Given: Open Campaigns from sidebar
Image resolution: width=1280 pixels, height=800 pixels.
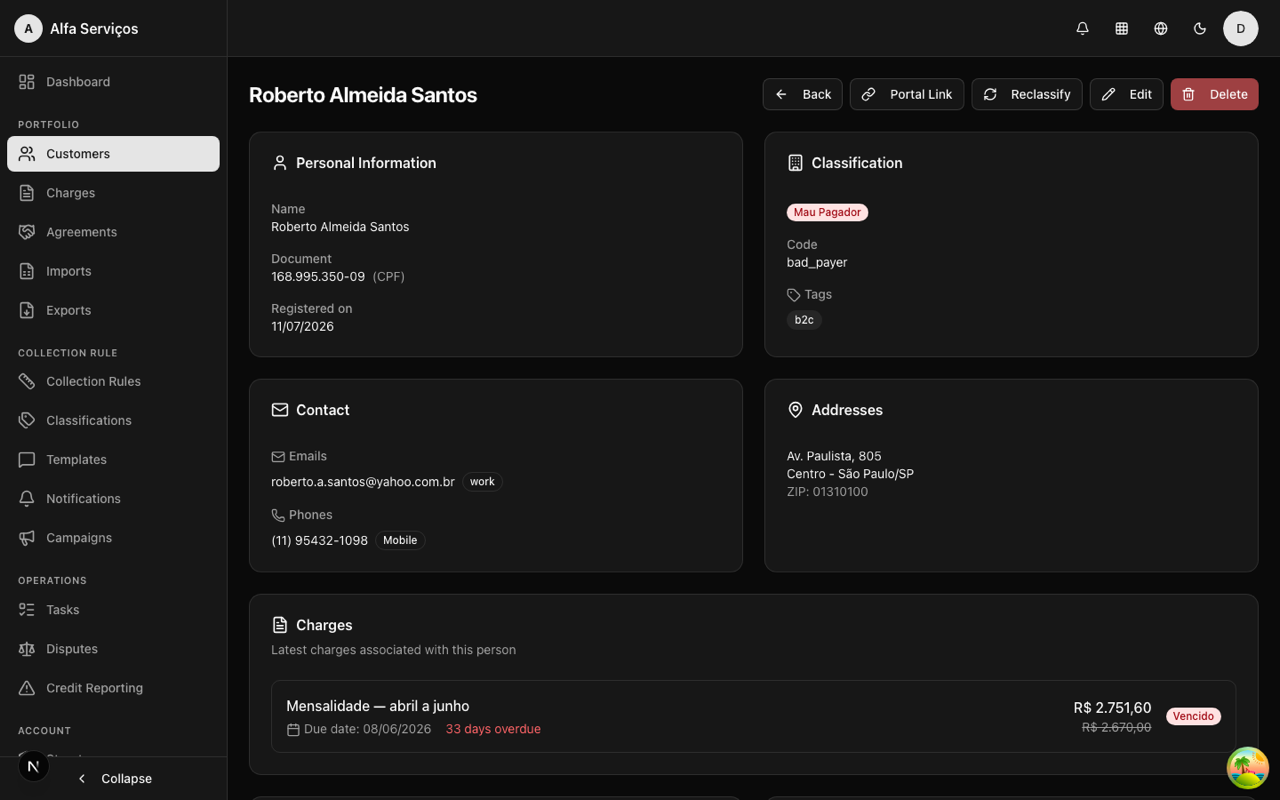Looking at the screenshot, I should click(113, 537).
